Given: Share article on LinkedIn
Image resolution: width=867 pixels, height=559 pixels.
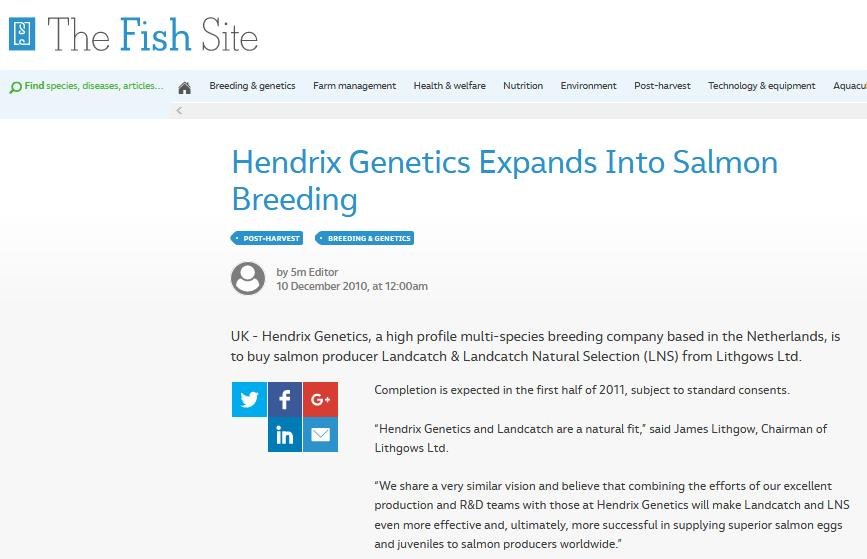Looking at the screenshot, I should click(x=285, y=435).
